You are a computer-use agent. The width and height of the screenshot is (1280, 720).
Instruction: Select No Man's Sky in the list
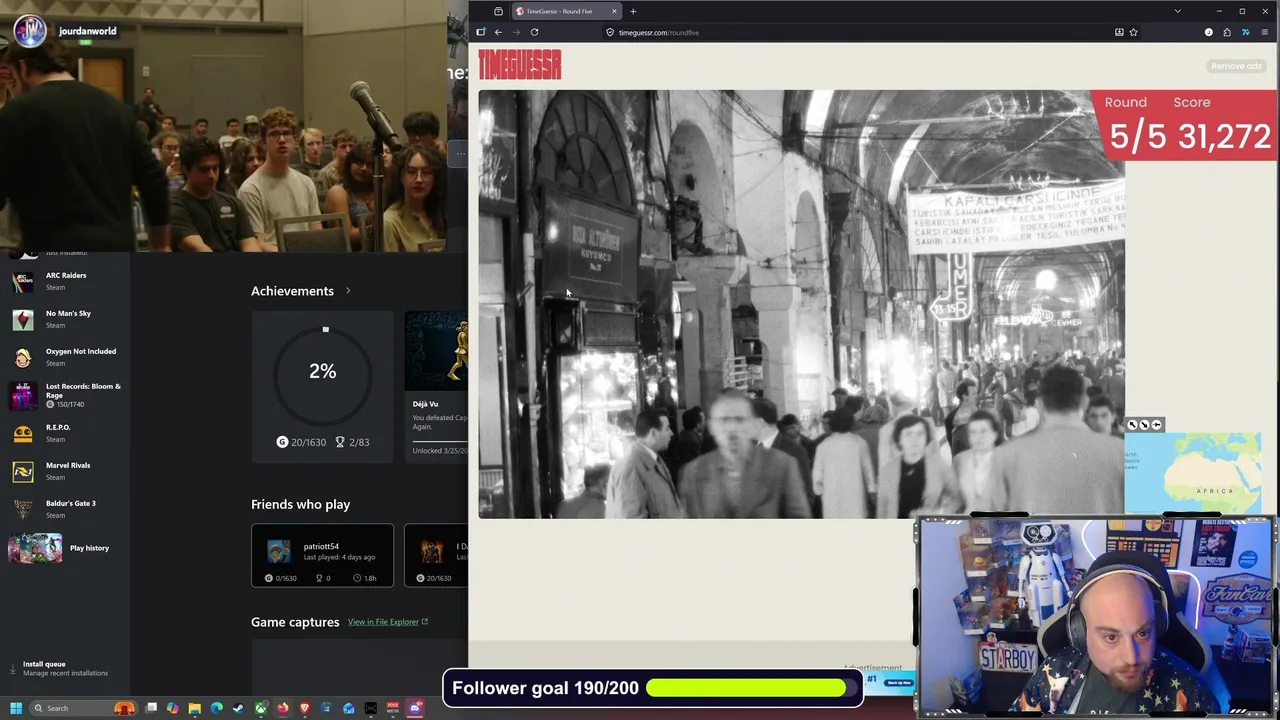pos(66,319)
